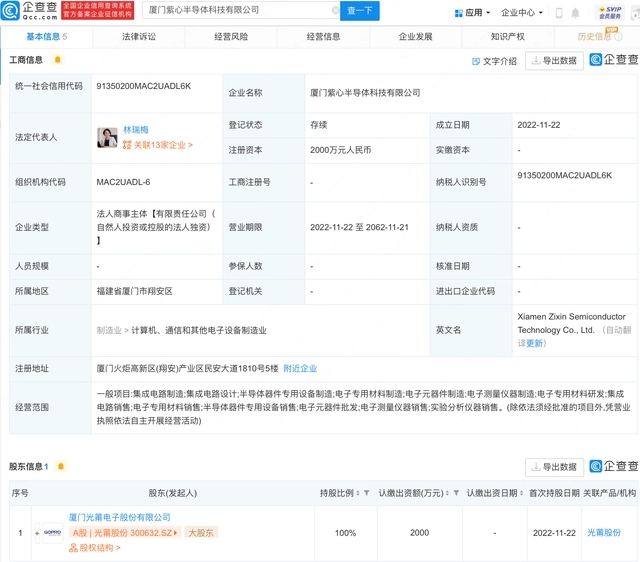Open the 应用 dropdown menu
Screen dimensions: 640x562
(x=472, y=13)
